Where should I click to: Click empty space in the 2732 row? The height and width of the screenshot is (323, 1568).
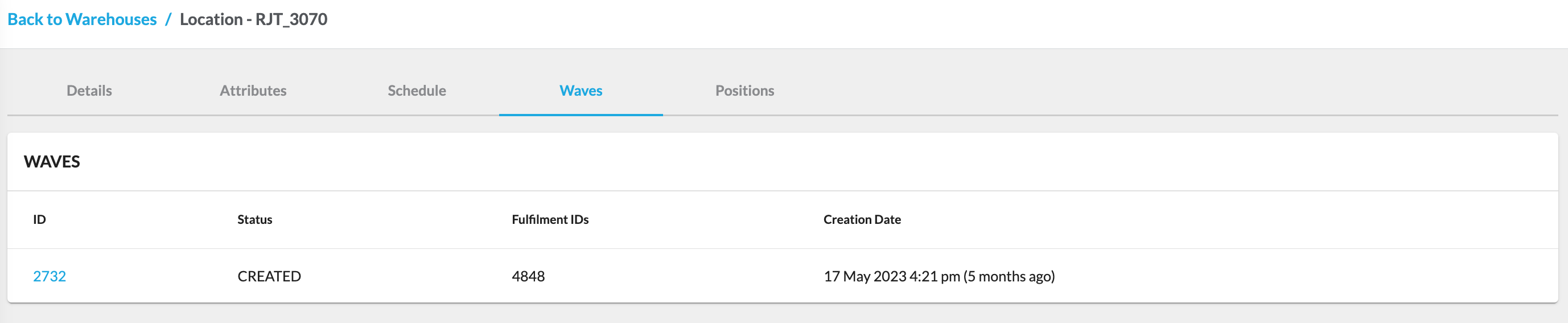coord(1278,276)
